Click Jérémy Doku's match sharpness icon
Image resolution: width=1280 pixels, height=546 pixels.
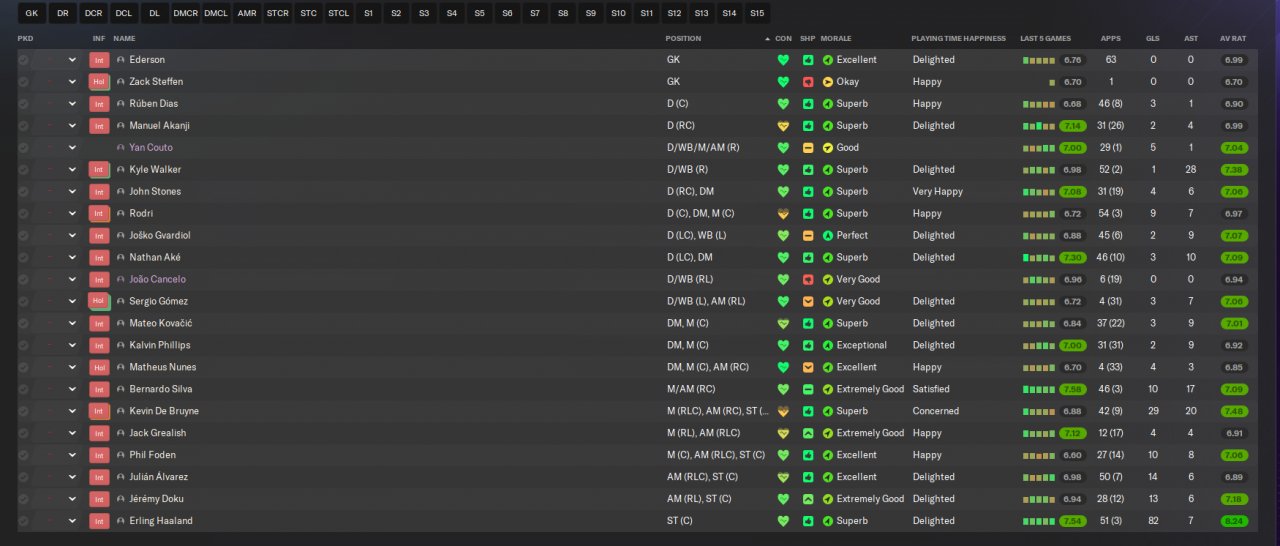807,500
